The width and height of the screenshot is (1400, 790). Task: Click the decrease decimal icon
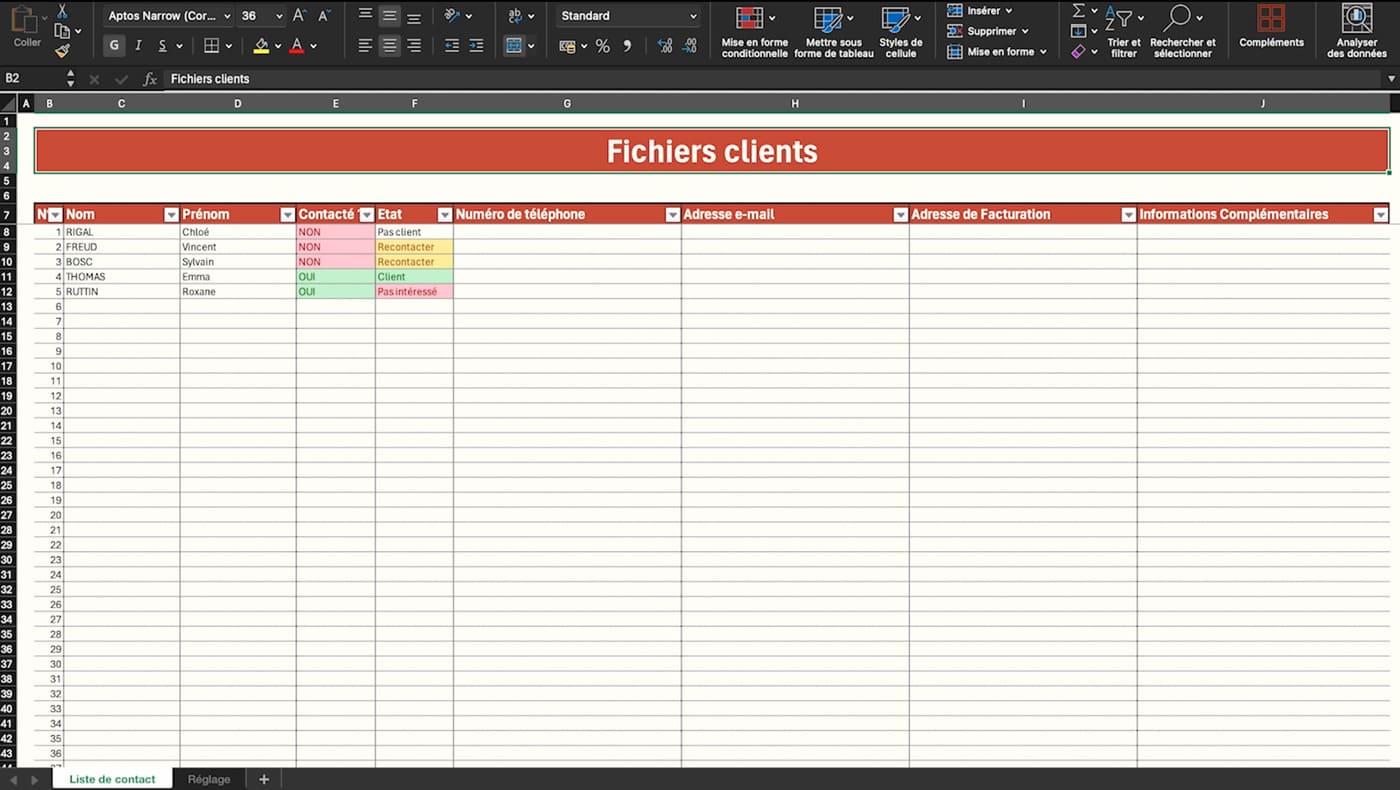690,46
